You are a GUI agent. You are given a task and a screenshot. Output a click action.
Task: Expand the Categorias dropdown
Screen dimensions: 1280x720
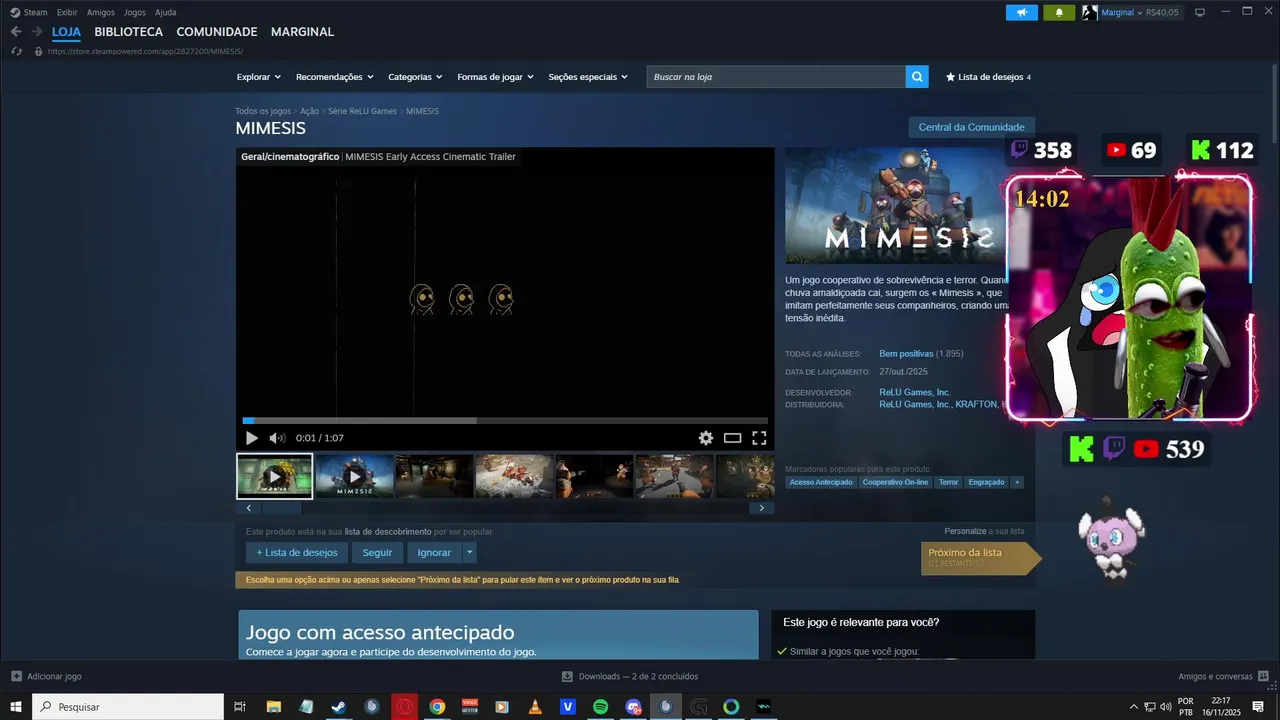click(415, 77)
